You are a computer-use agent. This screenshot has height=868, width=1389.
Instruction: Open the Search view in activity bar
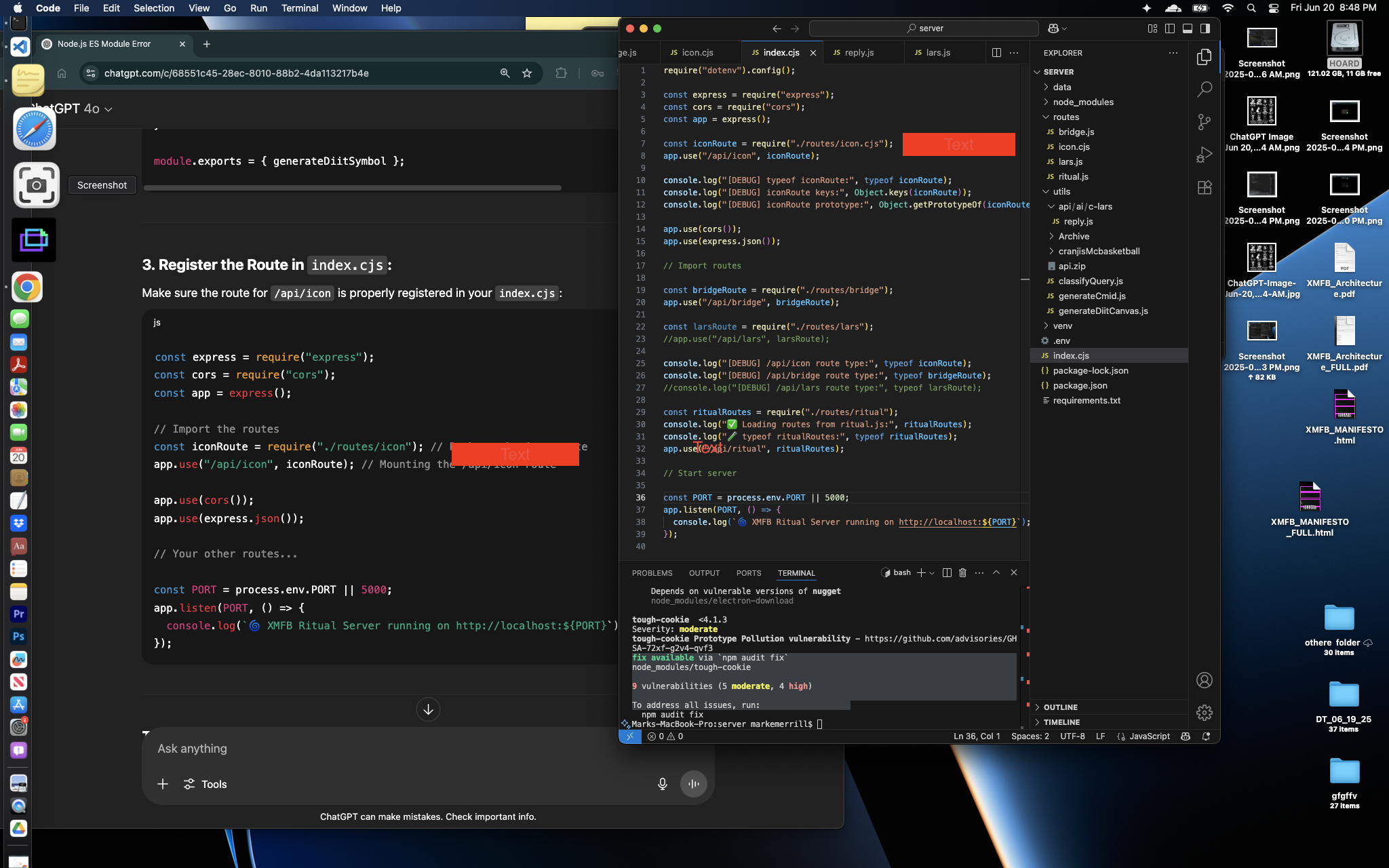point(1205,89)
